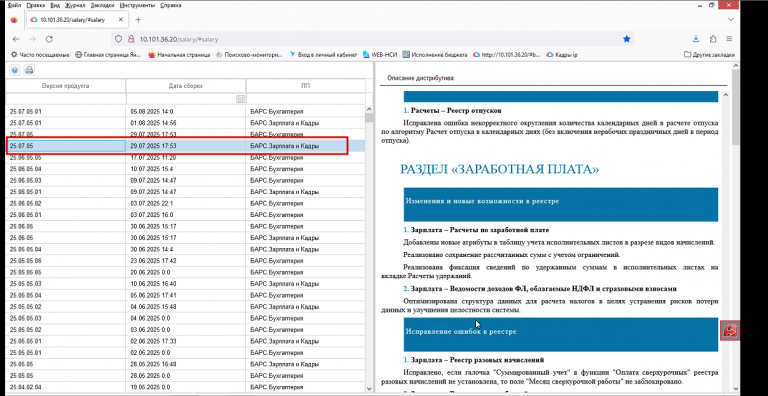Image resolution: width=768 pixels, height=396 pixels.
Task: Open the Журнал menu
Action: point(75,5)
